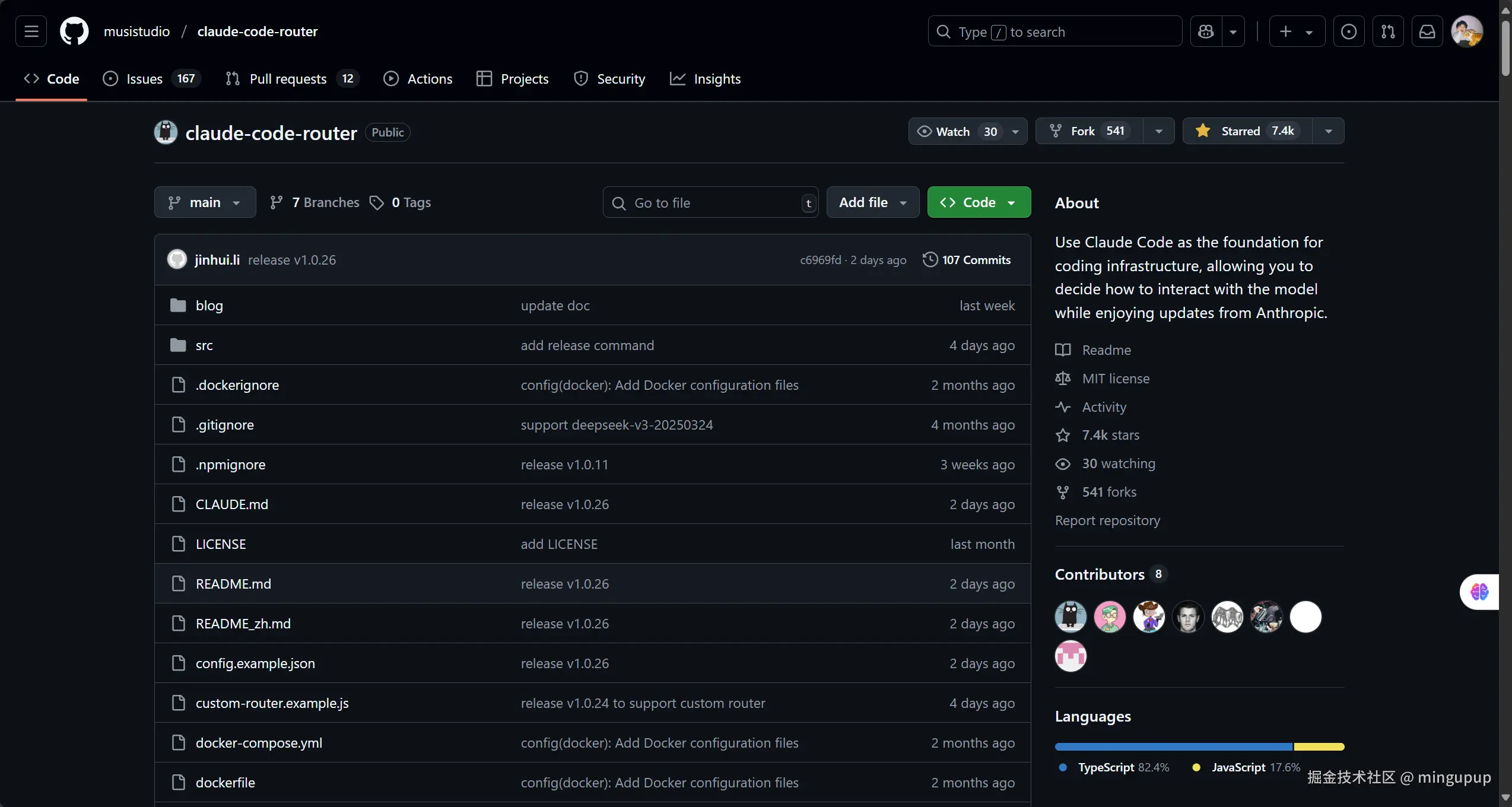Open the MIT license link

pos(1103,378)
